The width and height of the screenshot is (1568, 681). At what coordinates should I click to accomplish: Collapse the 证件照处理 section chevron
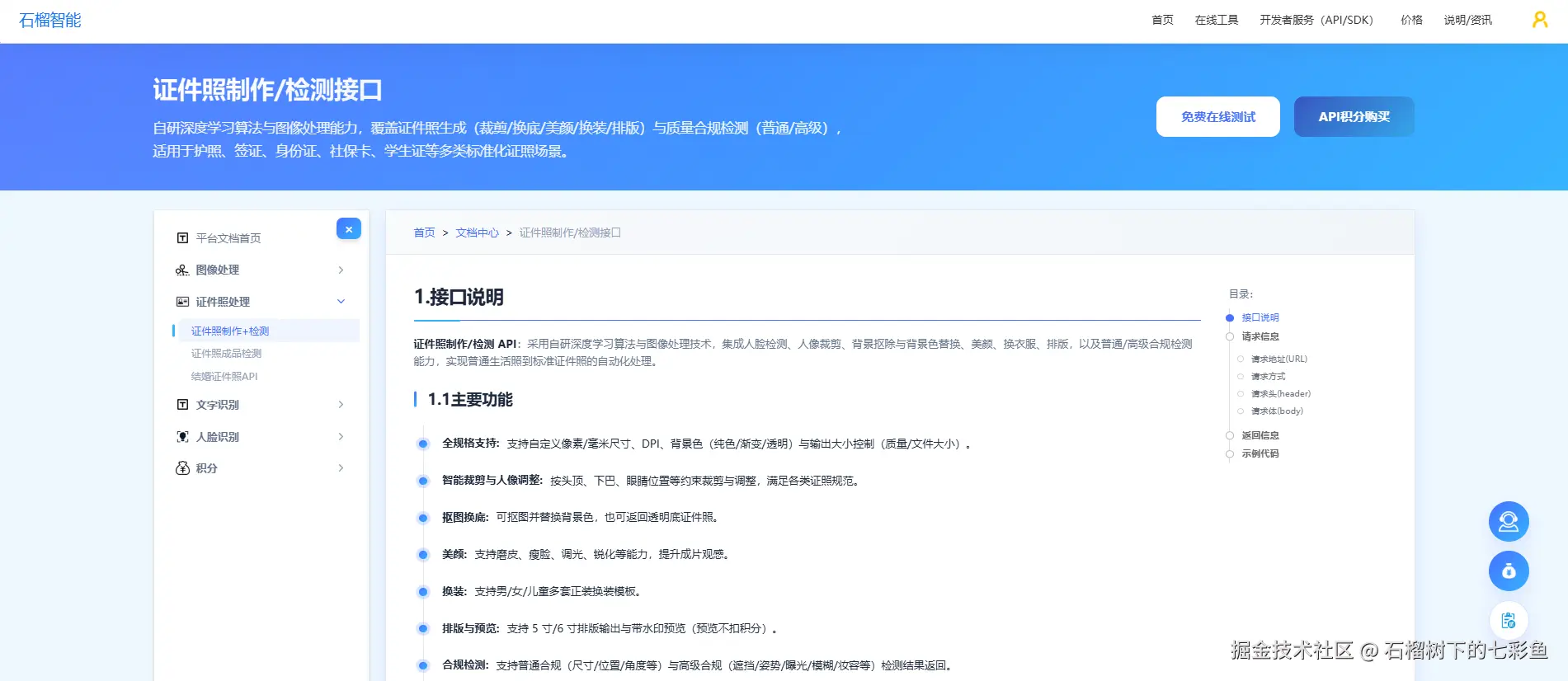click(x=341, y=302)
